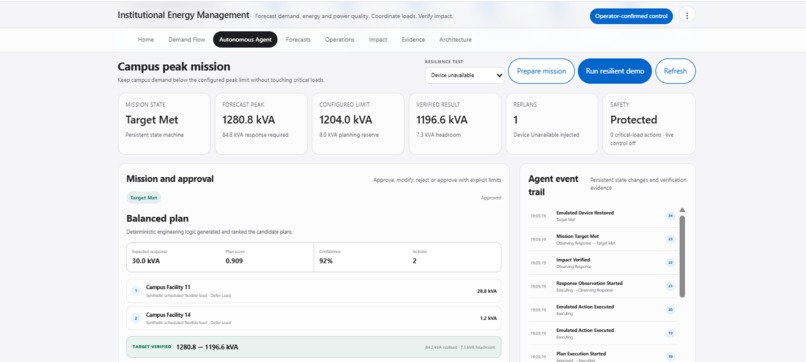806x362 pixels.
Task: Start the Run resilient demo button
Action: click(615, 71)
